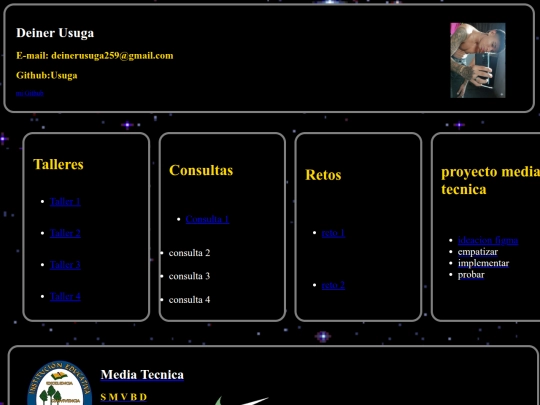Open the reto 1 link

tap(333, 233)
